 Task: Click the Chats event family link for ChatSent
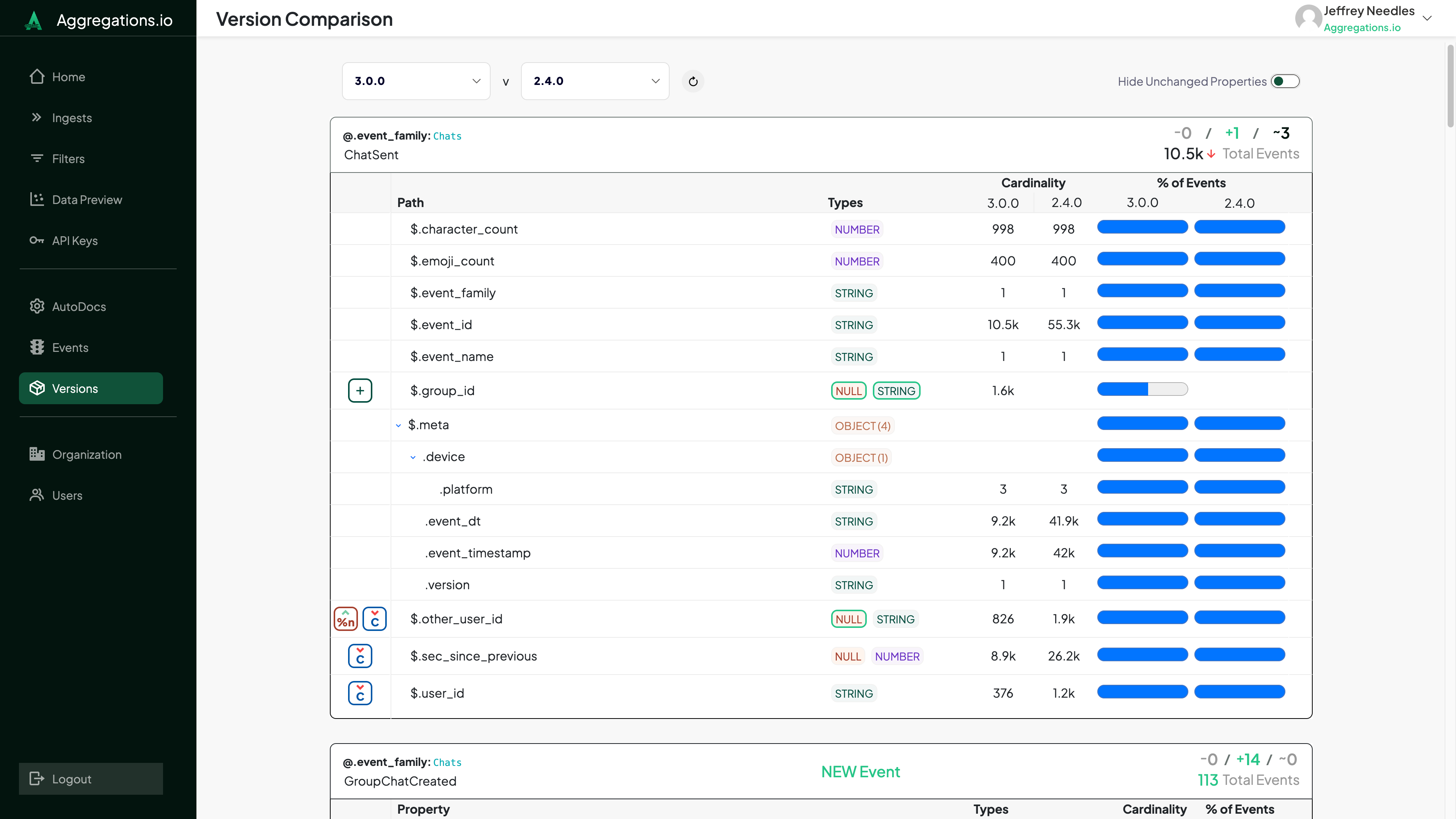click(447, 136)
